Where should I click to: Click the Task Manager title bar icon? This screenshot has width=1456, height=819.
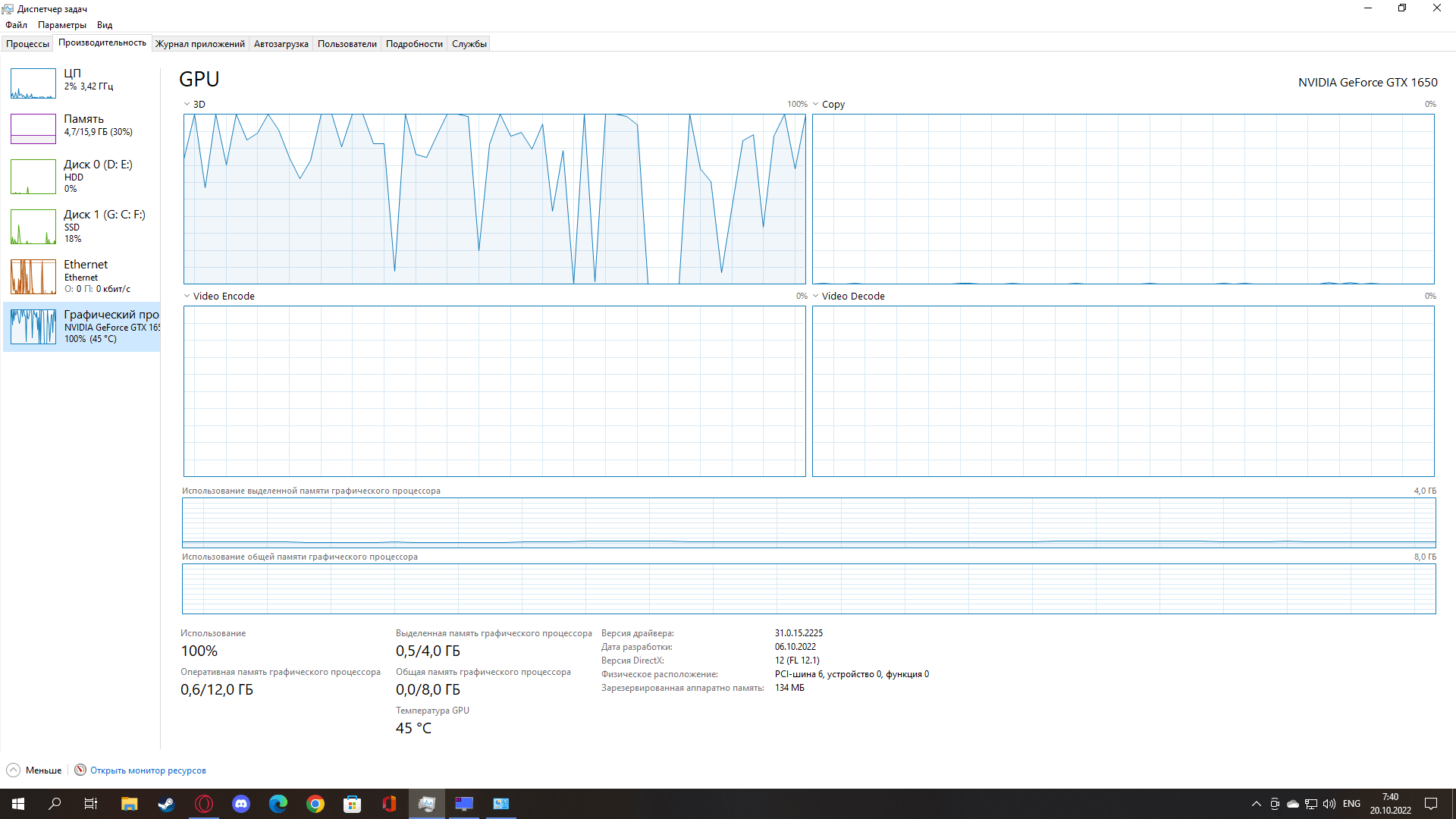8,9
